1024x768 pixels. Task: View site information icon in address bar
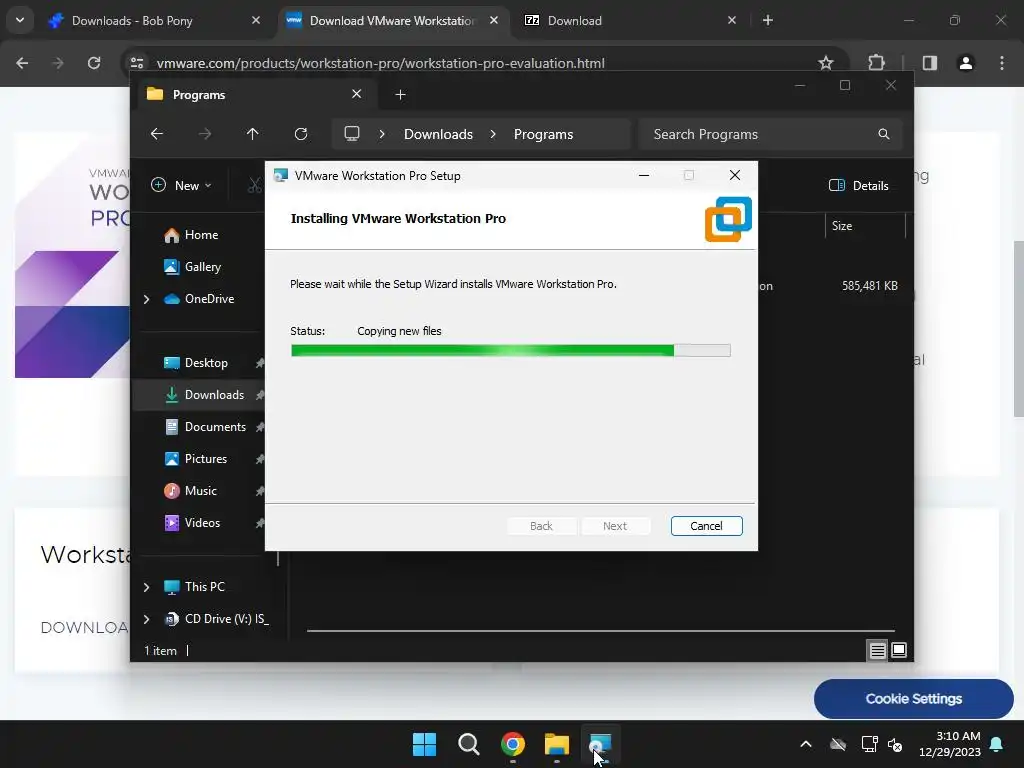(137, 63)
